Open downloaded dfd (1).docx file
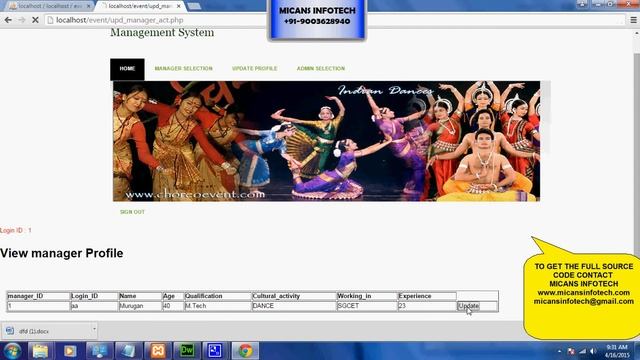 click(x=45, y=331)
